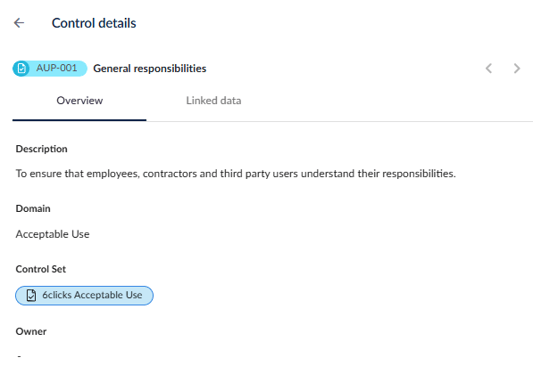Go to next control with right chevron

(517, 68)
